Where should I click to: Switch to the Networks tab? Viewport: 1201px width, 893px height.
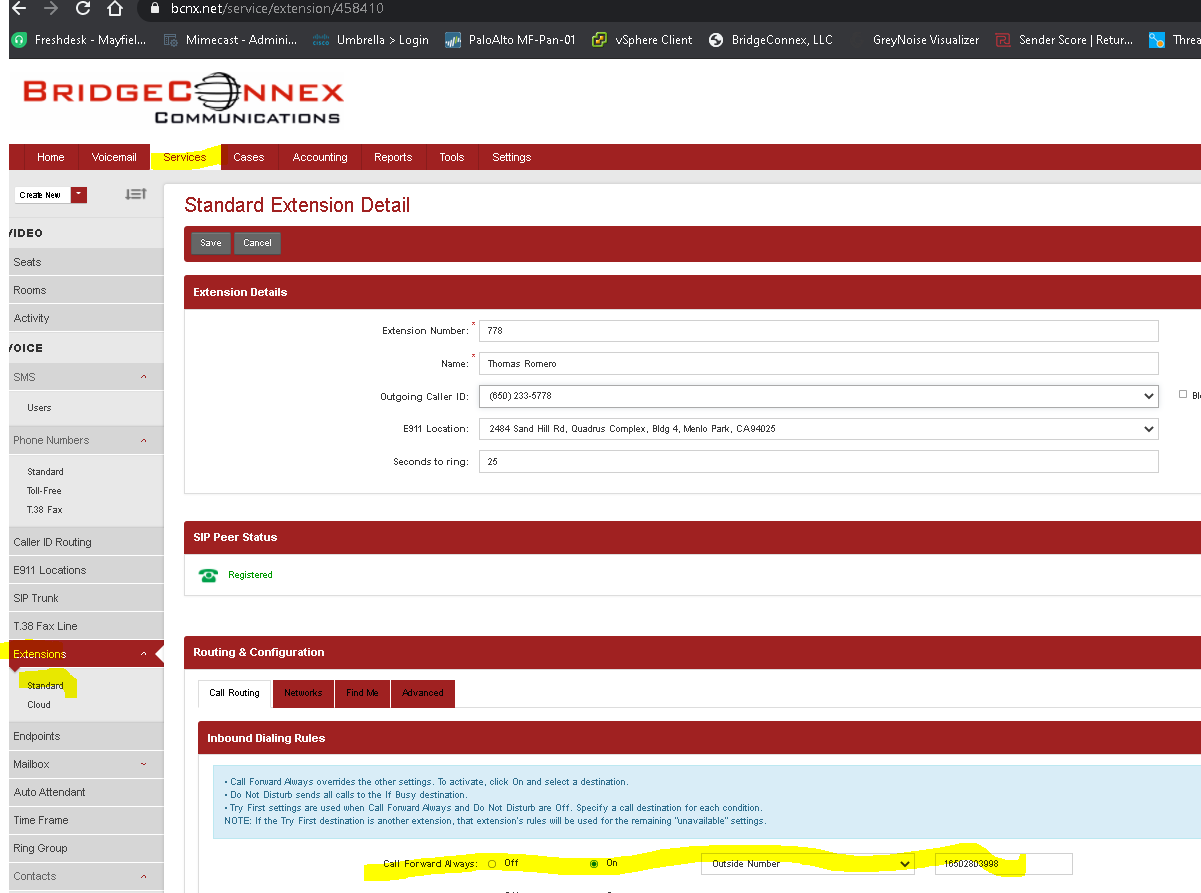pos(303,693)
